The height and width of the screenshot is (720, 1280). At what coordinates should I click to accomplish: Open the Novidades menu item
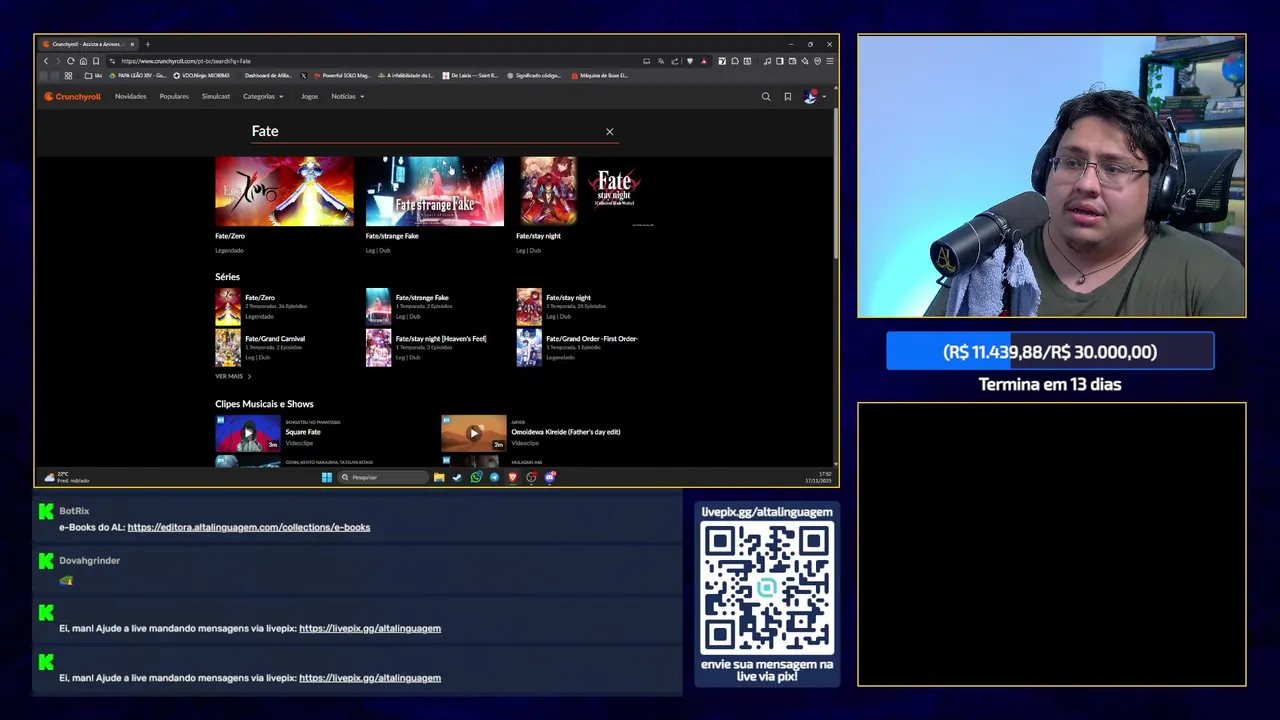point(130,97)
